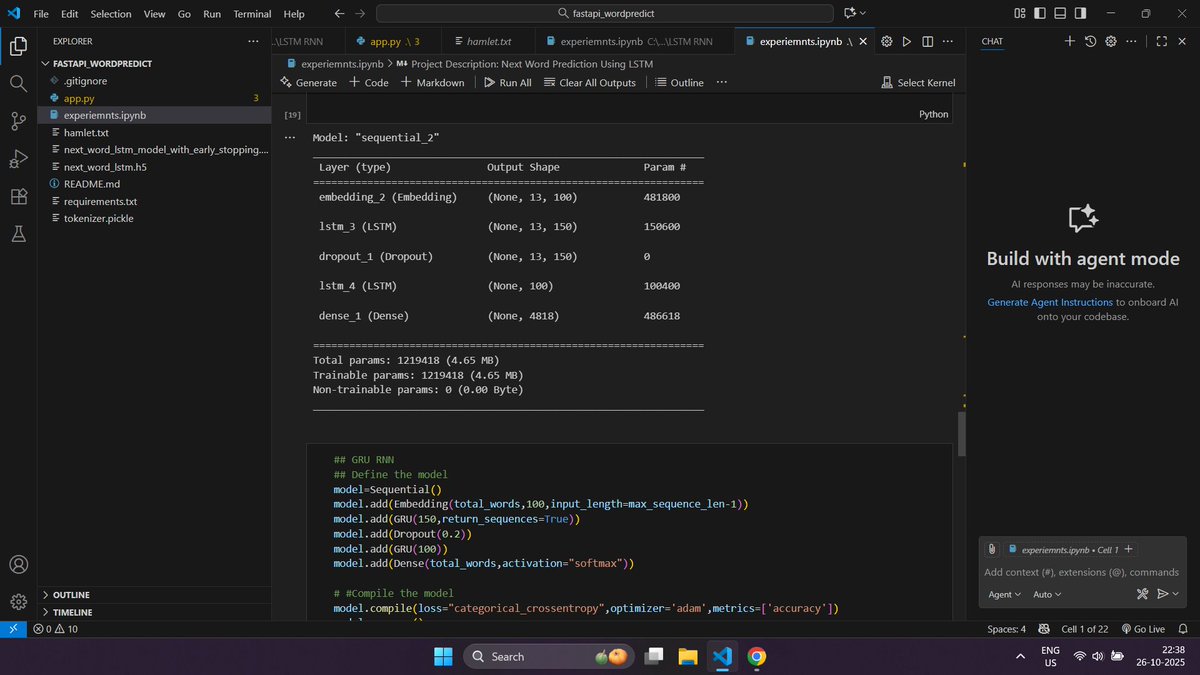Open the Search view in activity bar
Screen dimensions: 1200x675
tap(18, 84)
